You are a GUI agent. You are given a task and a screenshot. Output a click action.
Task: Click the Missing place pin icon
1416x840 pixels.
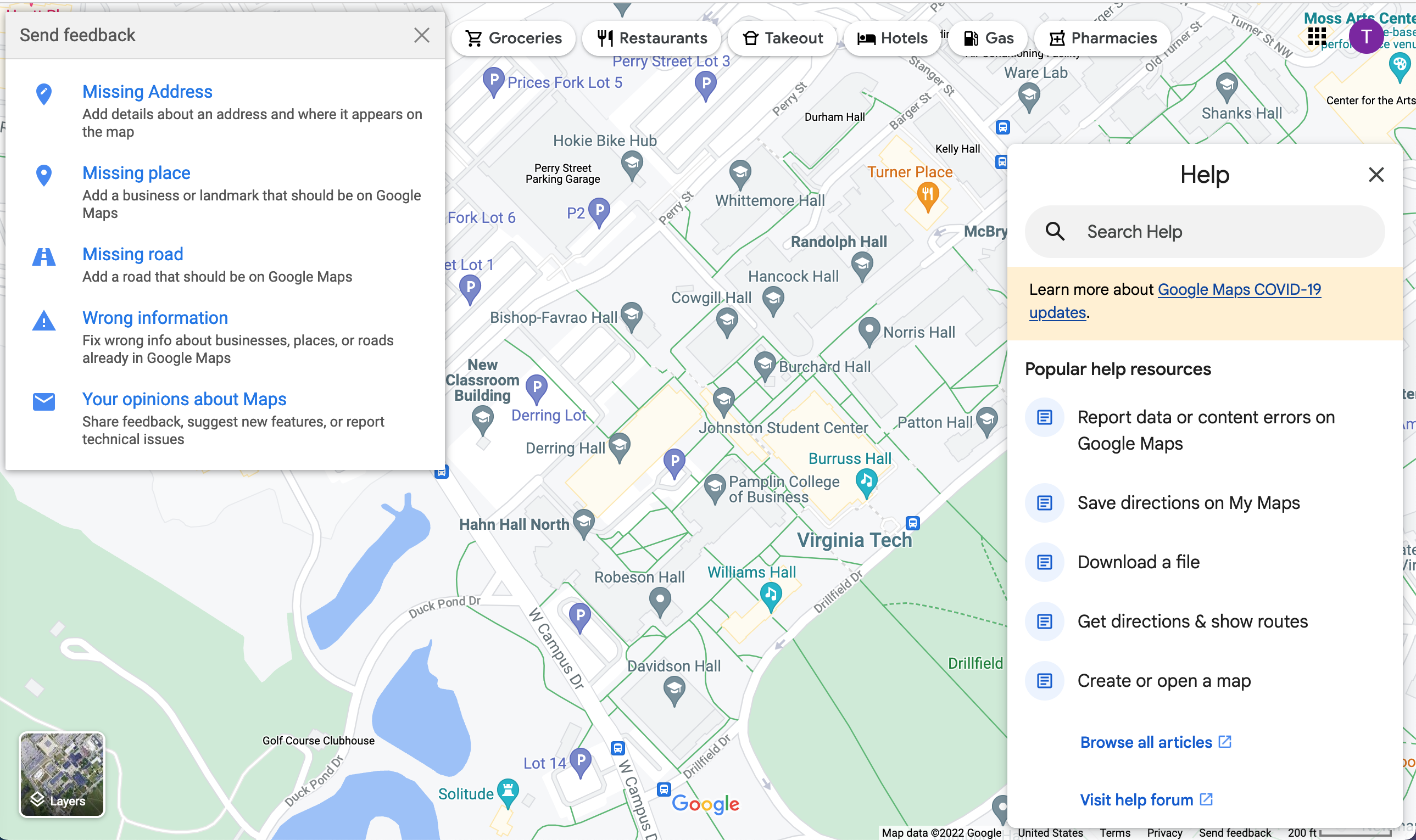click(43, 176)
